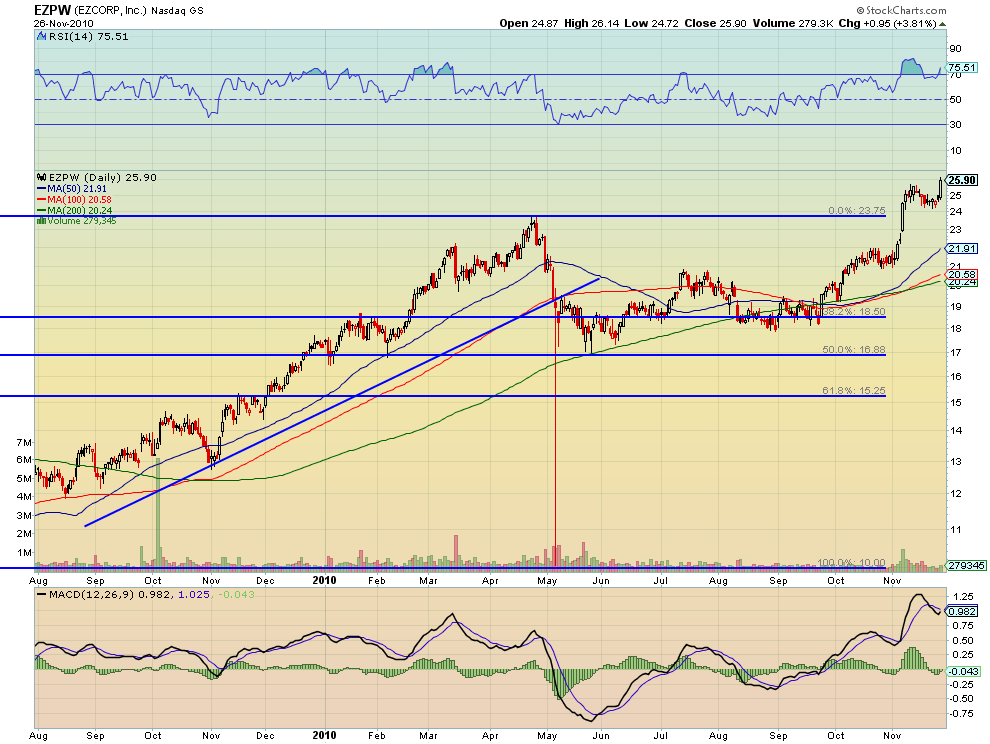Click the 7M volume scale label
This screenshot has width=990, height=744.
pos(24,442)
